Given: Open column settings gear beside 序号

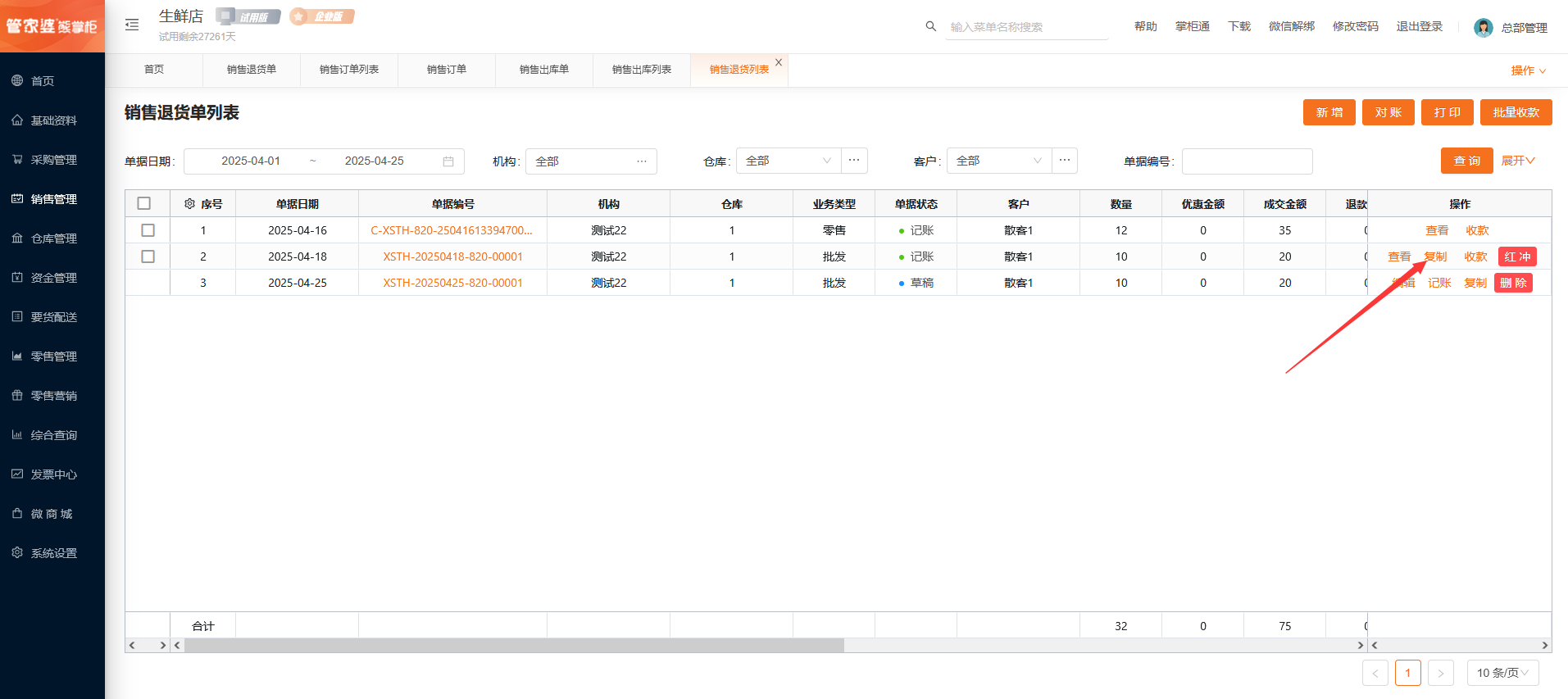Looking at the screenshot, I should pyautogui.click(x=189, y=204).
